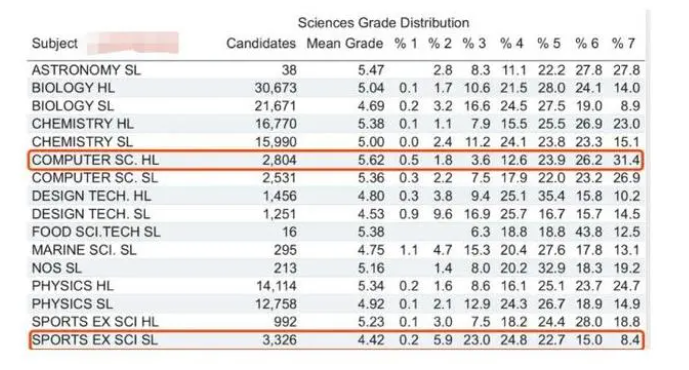Click the PHYSICS HL candidates value 14,114
The image size is (689, 370).
(x=276, y=286)
